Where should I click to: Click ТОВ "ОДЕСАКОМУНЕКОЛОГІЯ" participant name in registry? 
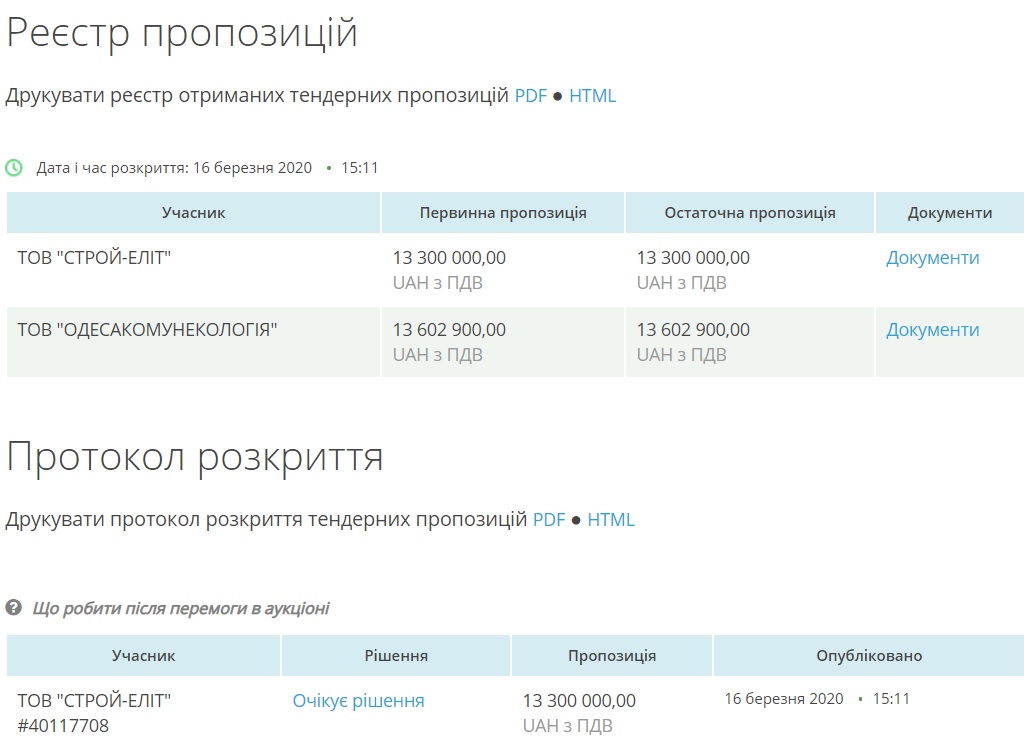pyautogui.click(x=147, y=330)
